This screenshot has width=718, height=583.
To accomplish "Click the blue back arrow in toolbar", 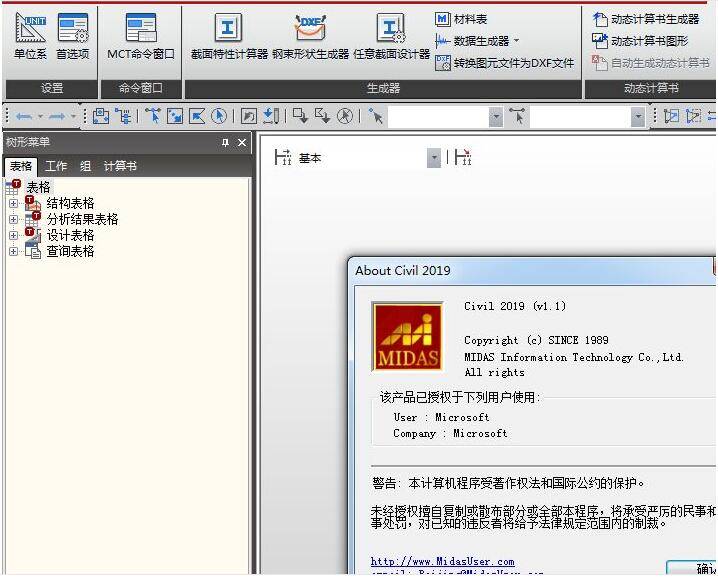I will point(24,117).
